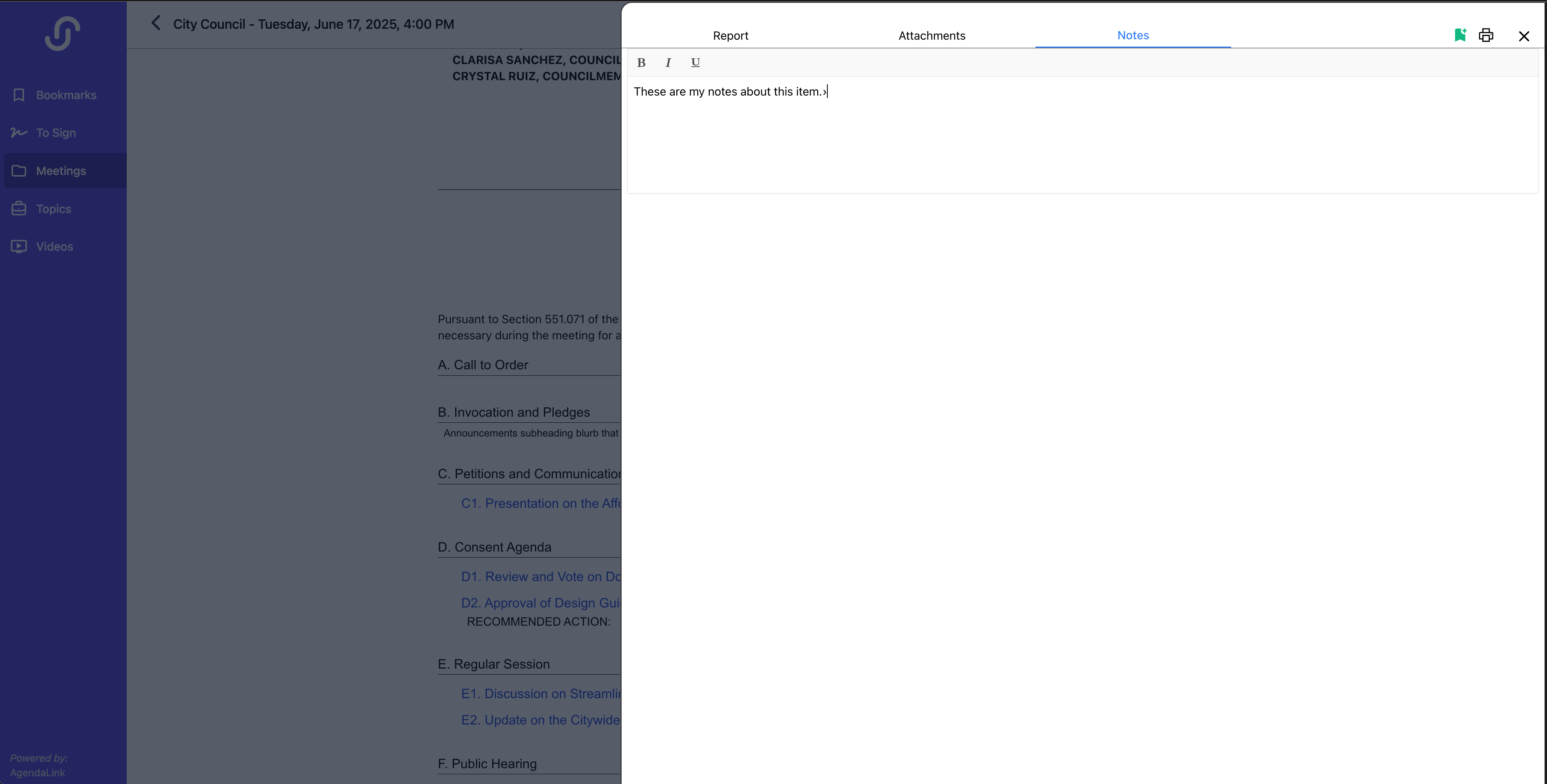The height and width of the screenshot is (784, 1547).
Task: Switch to the Attachments tab
Action: pos(931,35)
